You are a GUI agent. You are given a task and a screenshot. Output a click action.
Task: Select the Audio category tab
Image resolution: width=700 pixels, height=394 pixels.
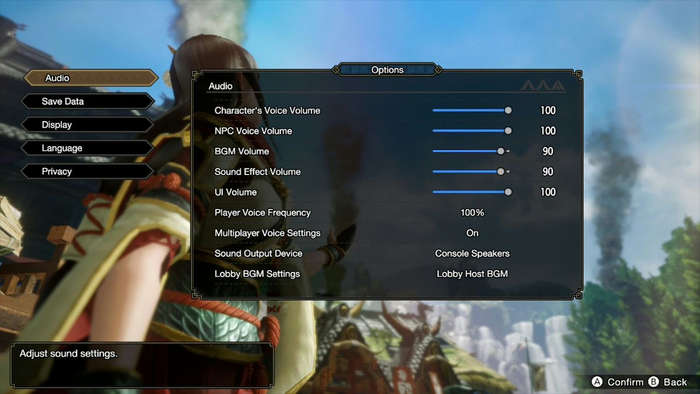tap(91, 78)
